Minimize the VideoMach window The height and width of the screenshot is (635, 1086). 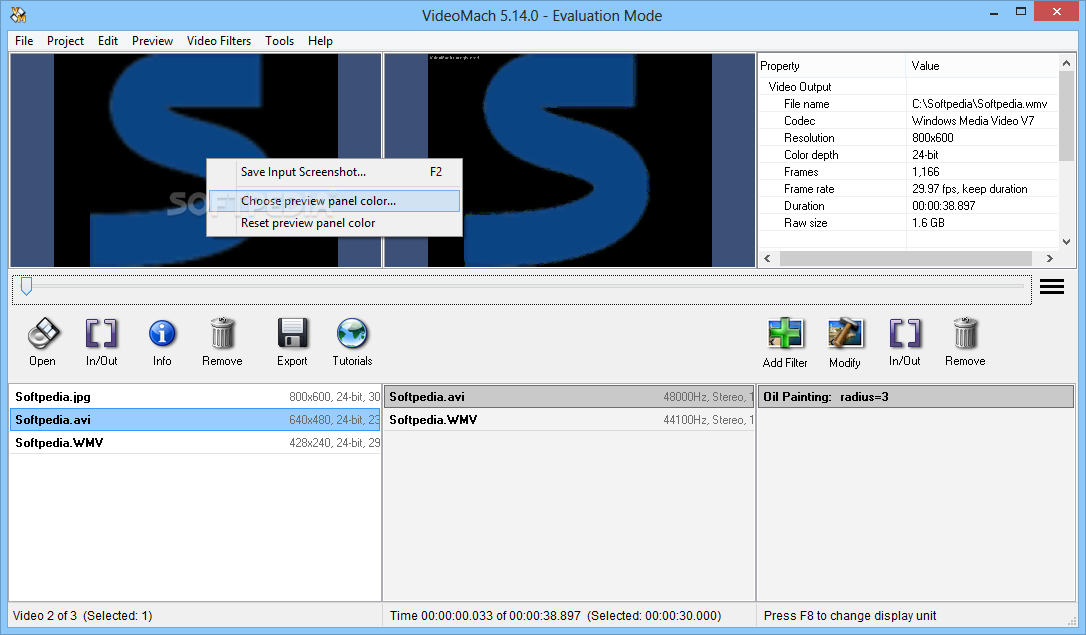tap(994, 12)
